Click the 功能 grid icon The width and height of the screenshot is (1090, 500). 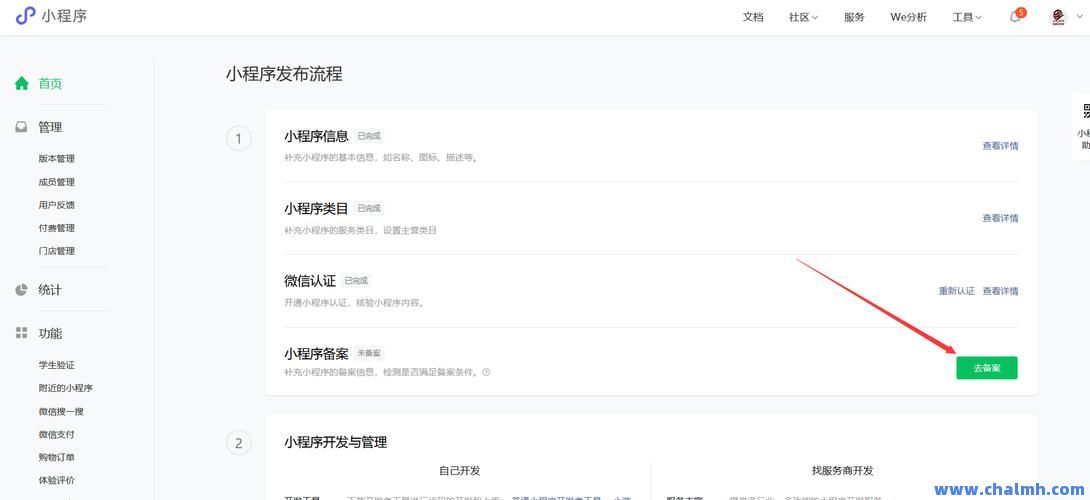(x=22, y=333)
